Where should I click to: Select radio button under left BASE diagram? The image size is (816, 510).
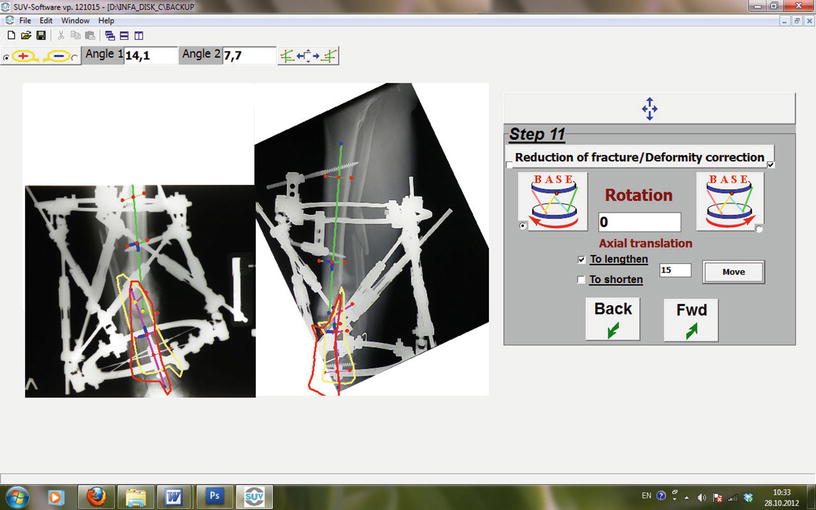(x=525, y=227)
